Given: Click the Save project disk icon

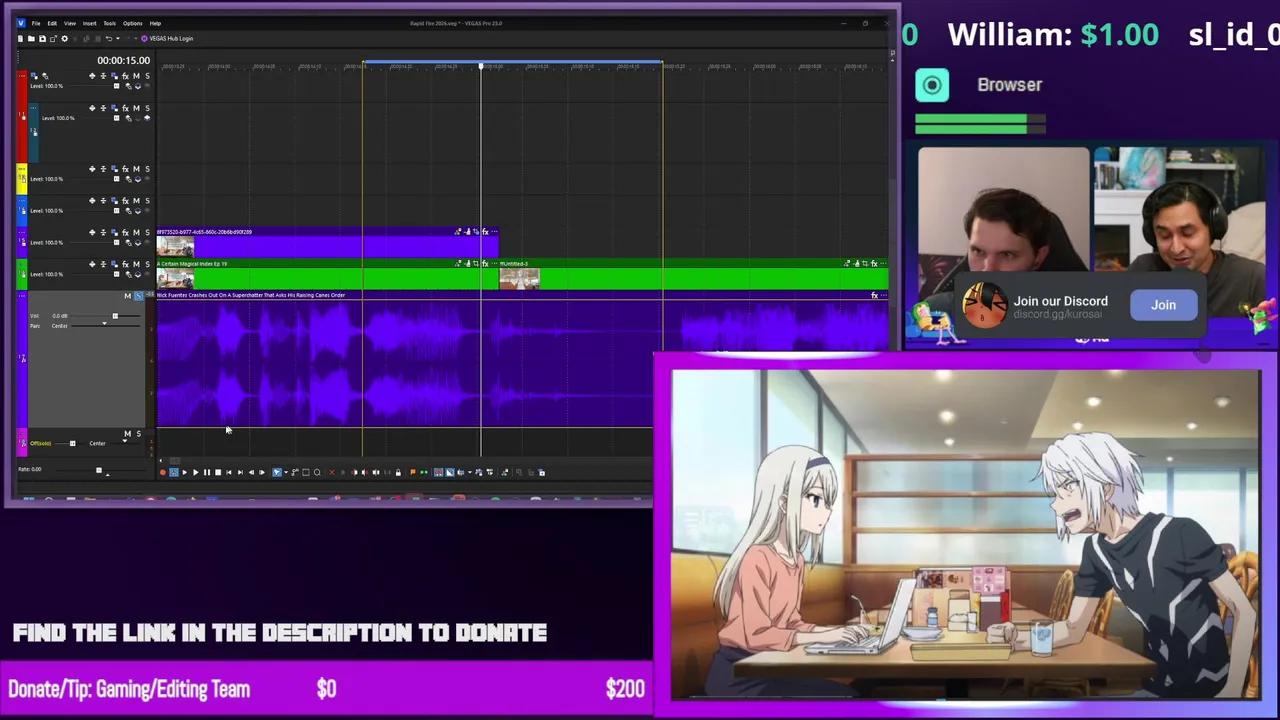Looking at the screenshot, I should pos(42,39).
